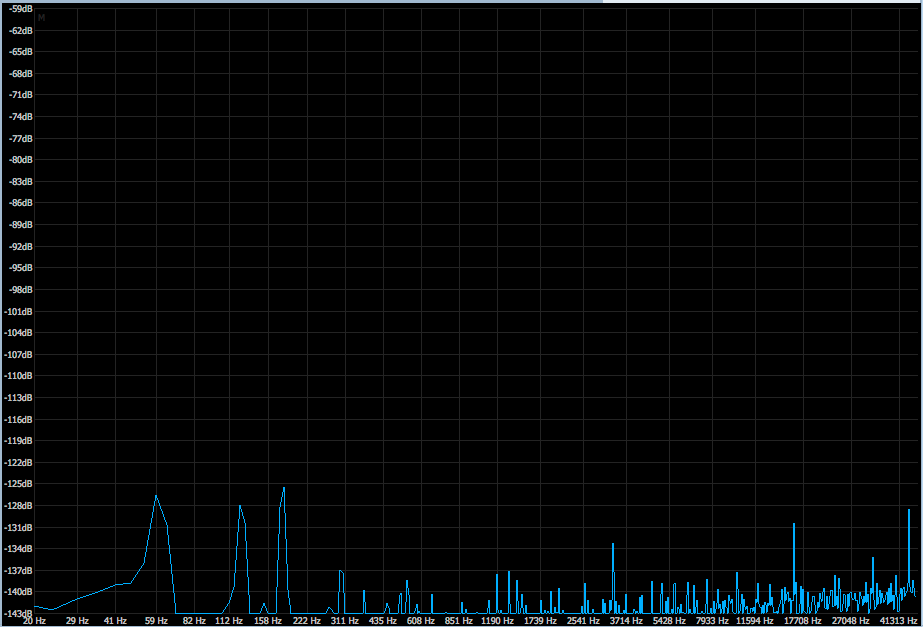Click the -80dB level label
The width and height of the screenshot is (923, 627).
[21, 160]
